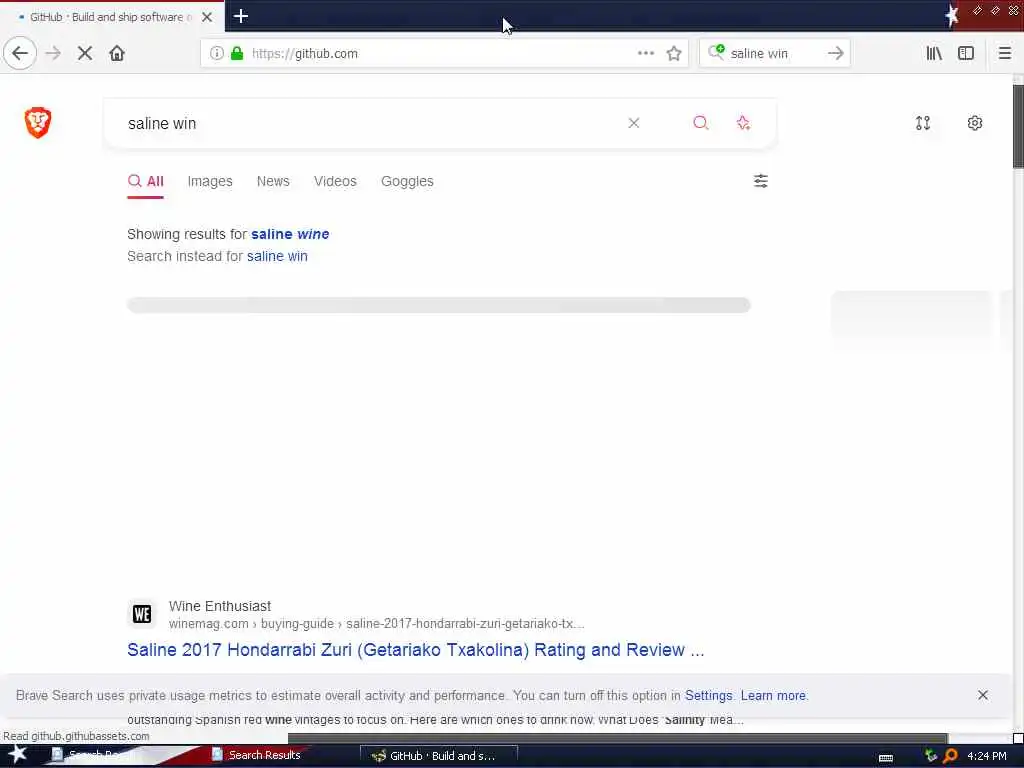Go back with the browser back arrow
The width and height of the screenshot is (1024, 768).
click(x=20, y=54)
